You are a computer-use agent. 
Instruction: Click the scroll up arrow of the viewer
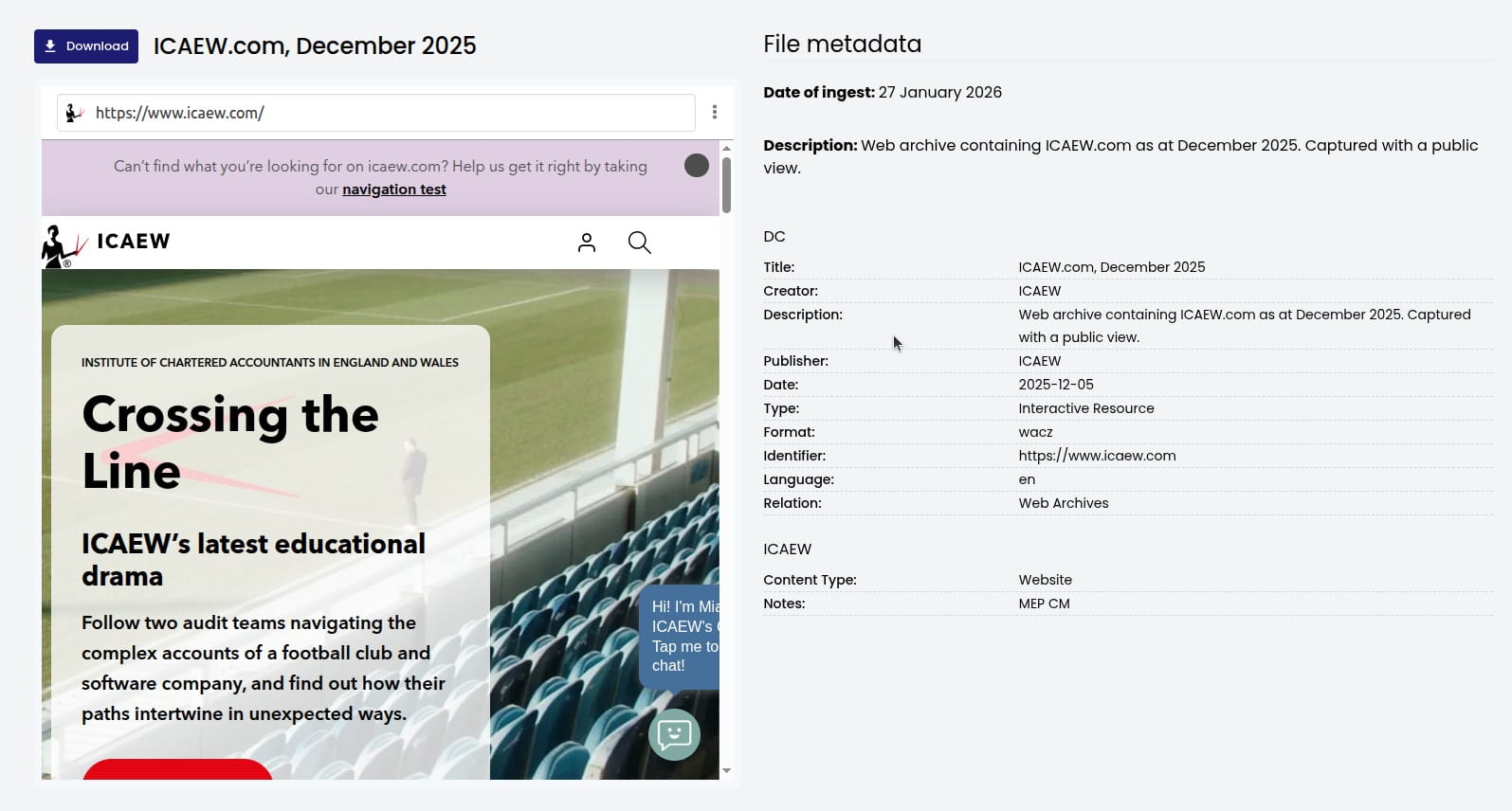point(726,148)
